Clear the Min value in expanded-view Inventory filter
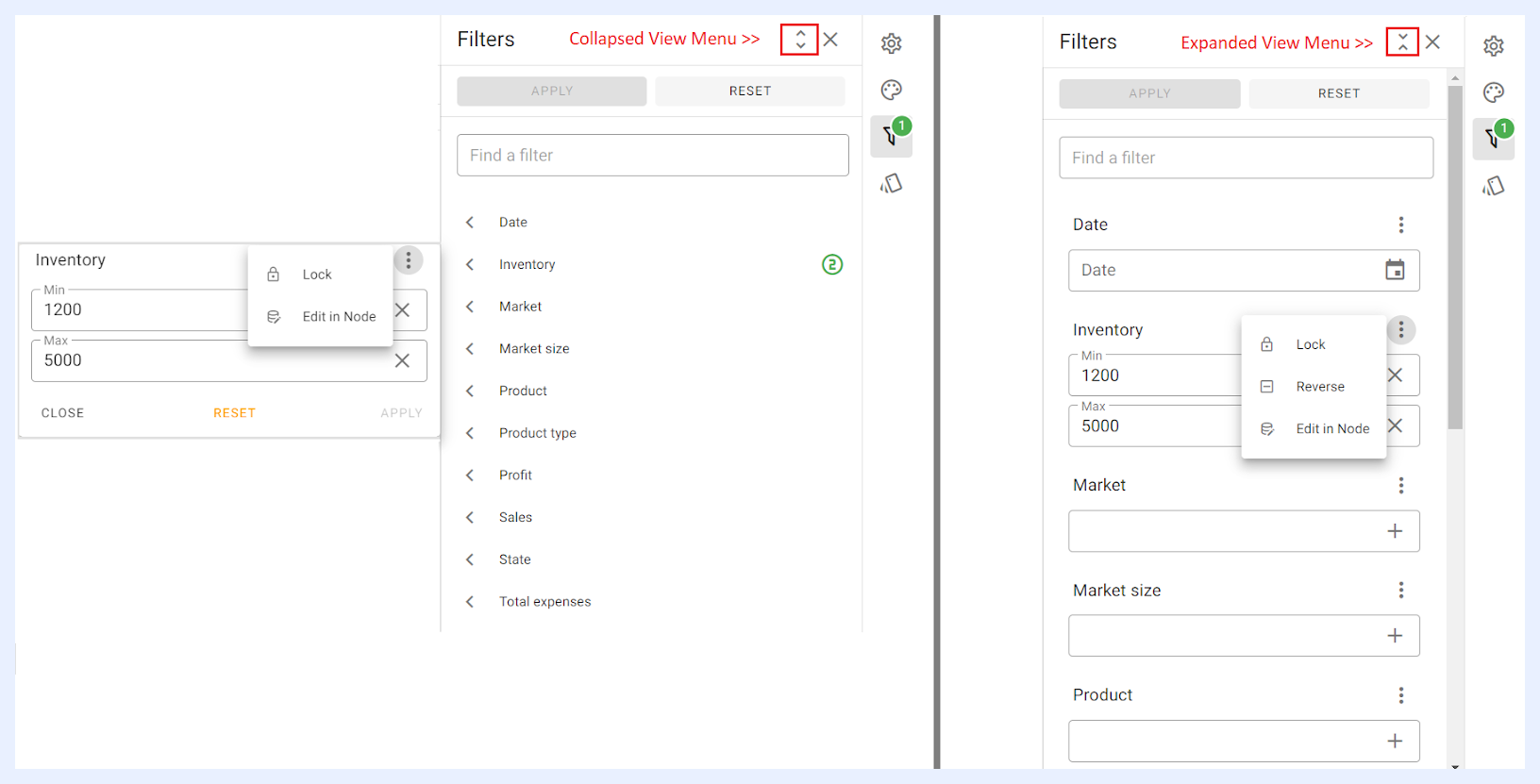The width and height of the screenshot is (1540, 784). point(1395,375)
